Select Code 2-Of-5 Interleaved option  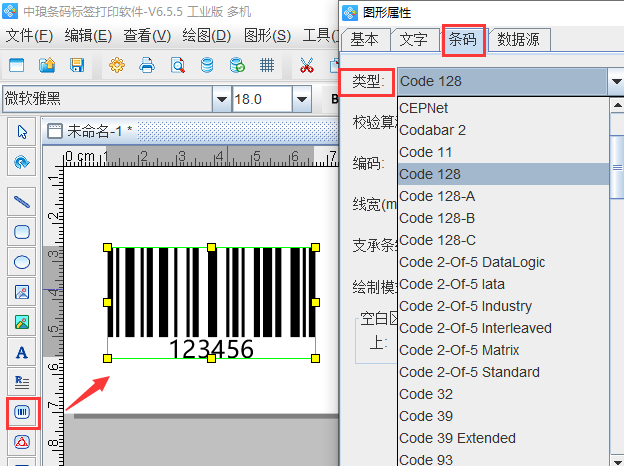[x=475, y=328]
